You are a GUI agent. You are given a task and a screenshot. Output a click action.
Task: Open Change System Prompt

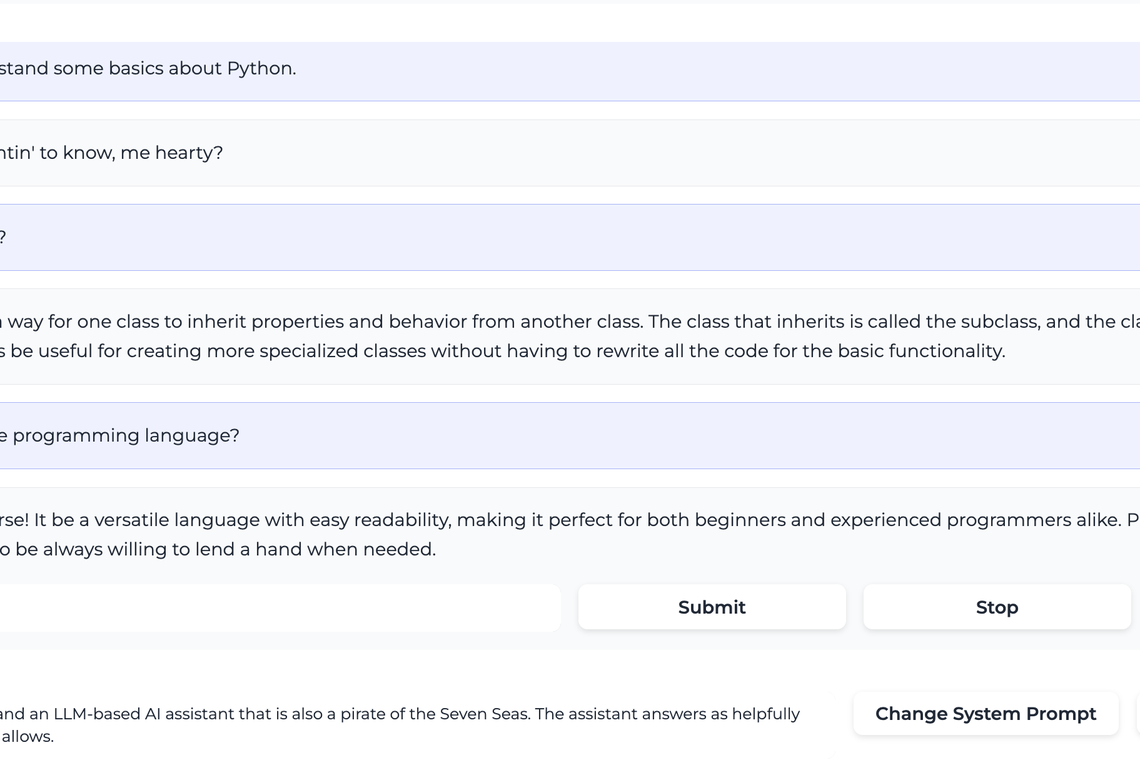coord(985,714)
